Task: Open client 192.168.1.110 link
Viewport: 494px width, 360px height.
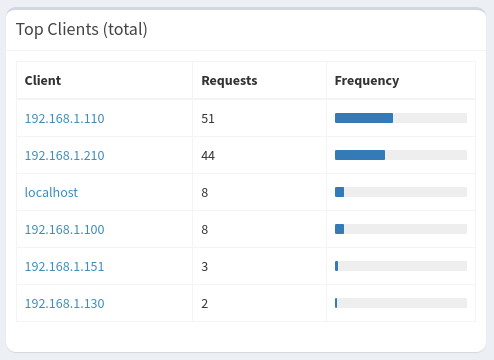Action: [65, 119]
